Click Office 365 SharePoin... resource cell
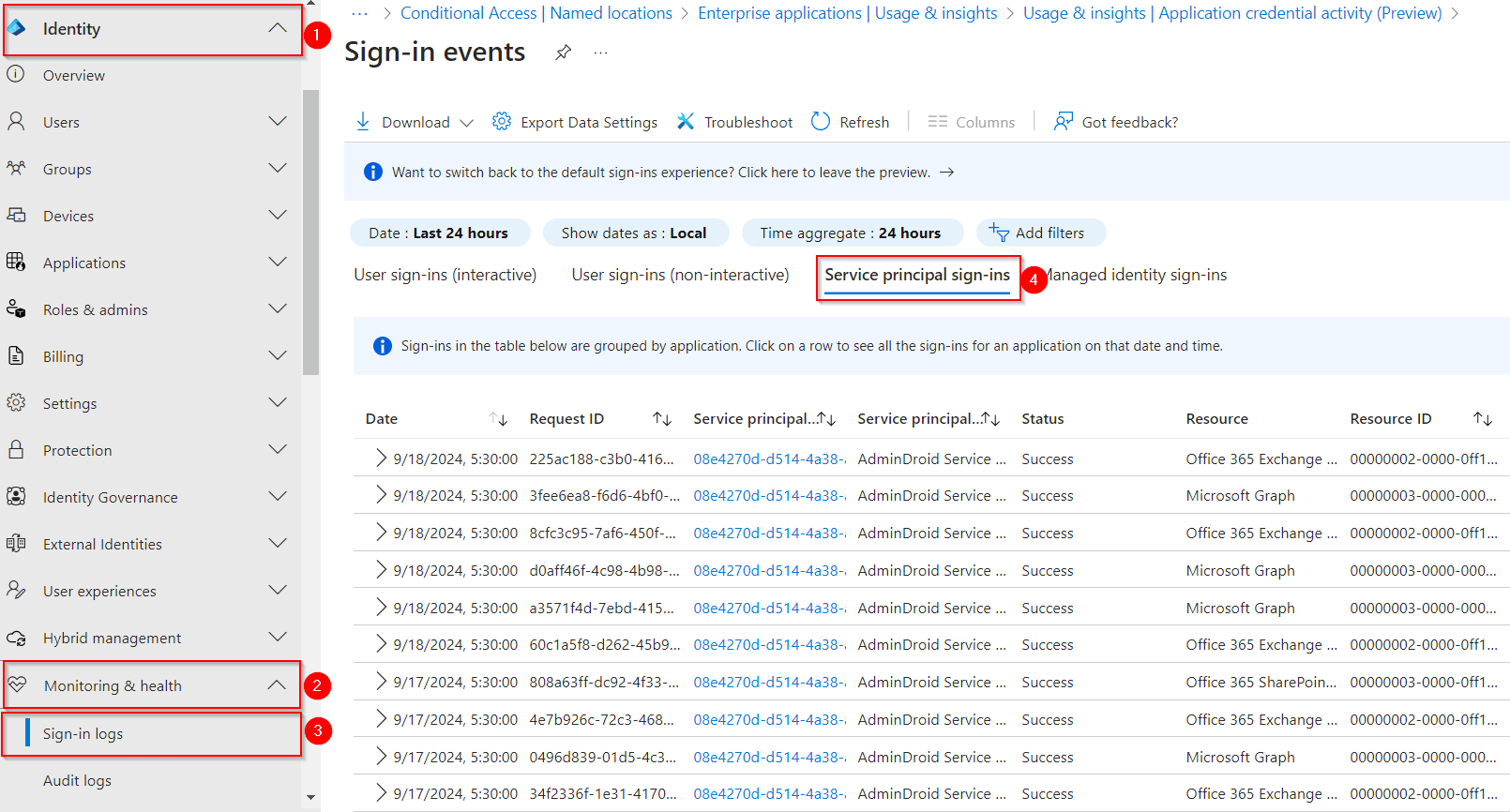Image resolution: width=1510 pixels, height=812 pixels. coord(1261,682)
